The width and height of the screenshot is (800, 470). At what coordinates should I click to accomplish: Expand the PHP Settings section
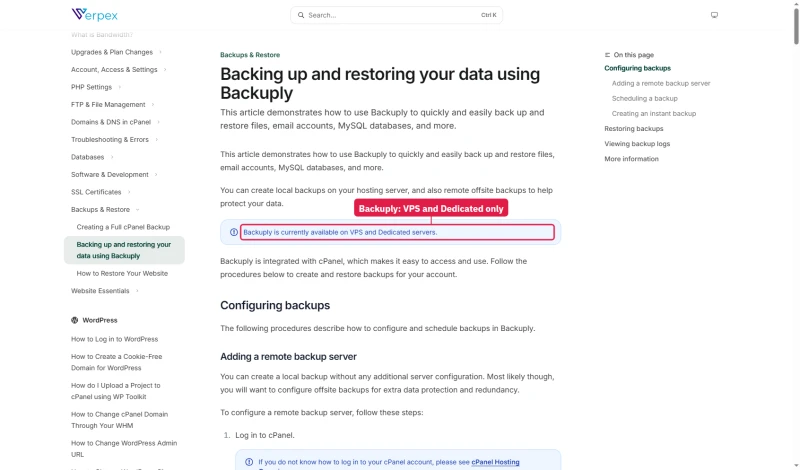point(96,87)
